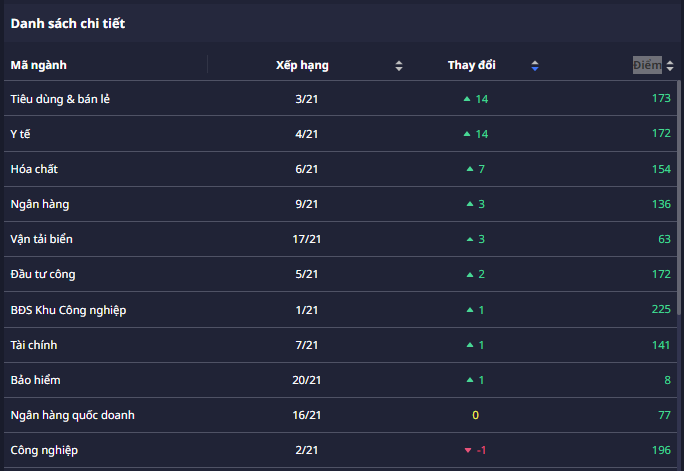Open Ngân hàng quốc doanh sector

pos(72,415)
